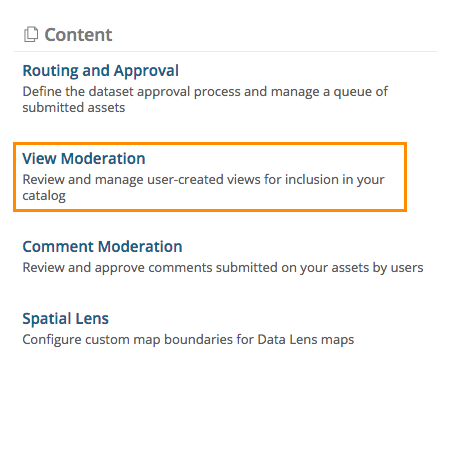Click the user-created views description text

[x=203, y=188]
